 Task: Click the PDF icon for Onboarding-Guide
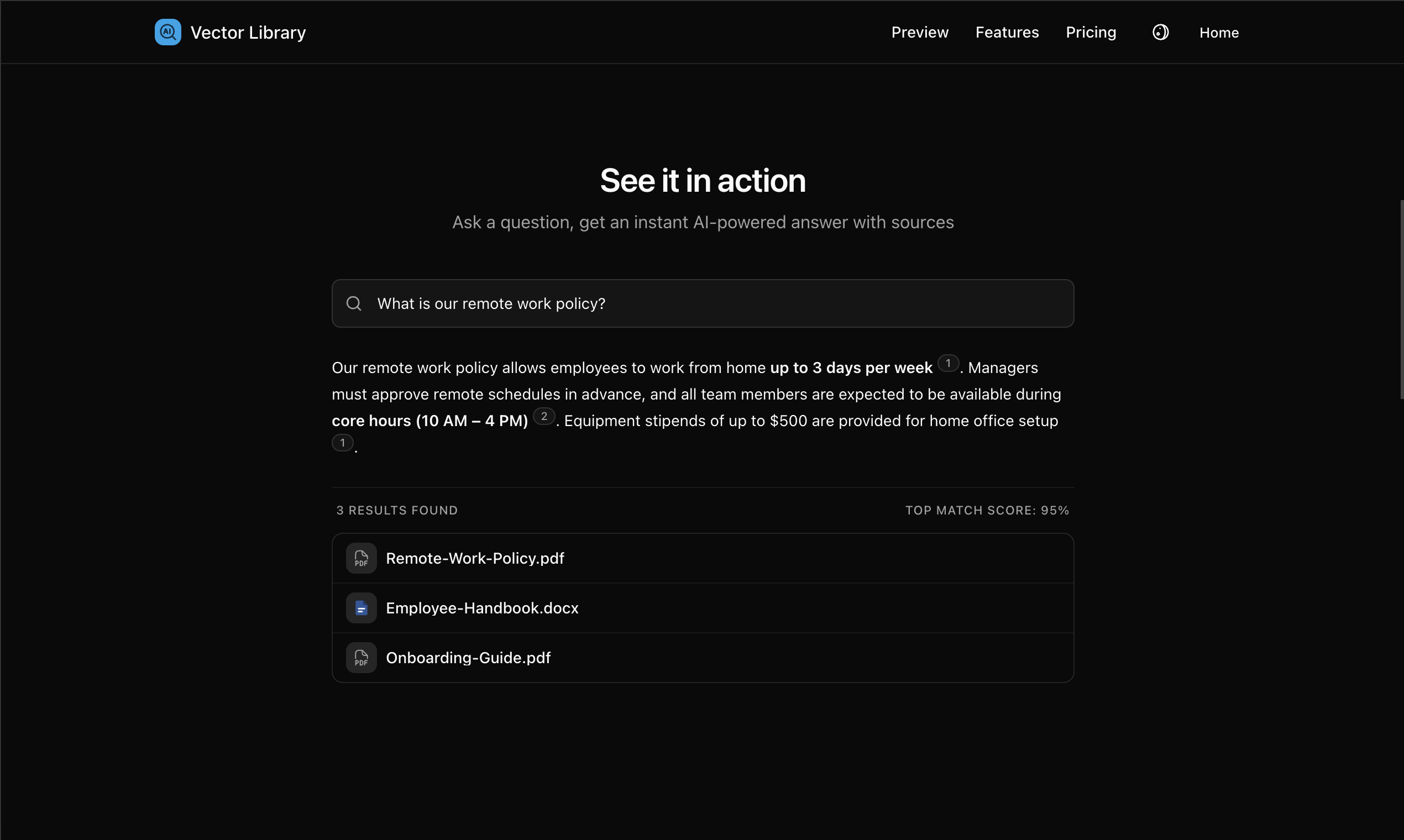click(361, 658)
